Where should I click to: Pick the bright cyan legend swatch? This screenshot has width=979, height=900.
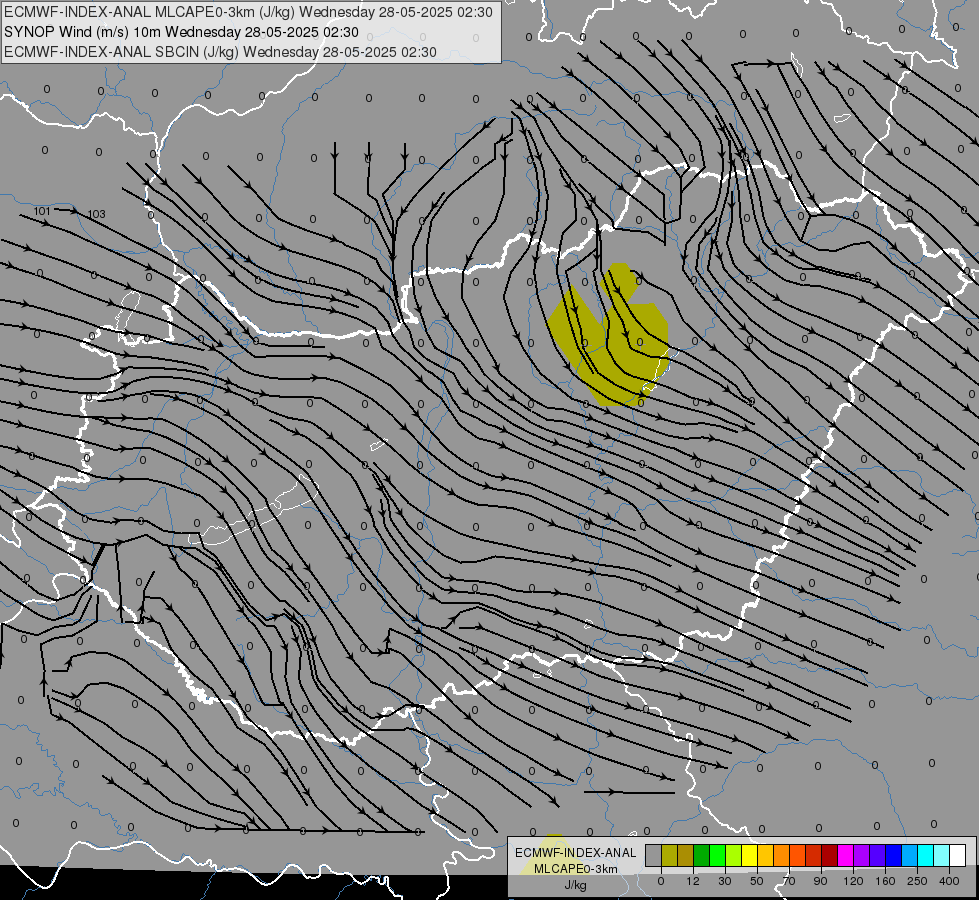(926, 855)
